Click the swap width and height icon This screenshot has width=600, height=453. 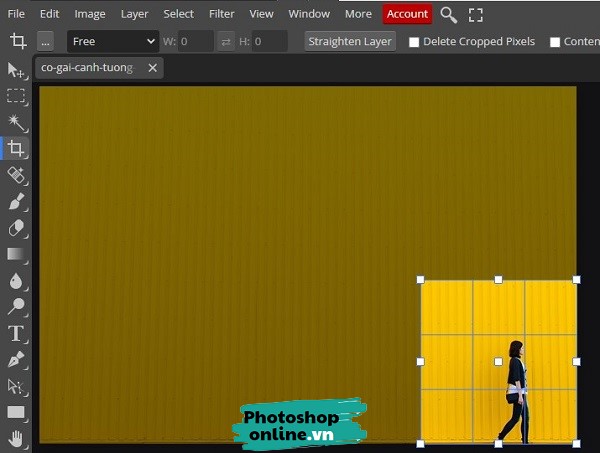click(x=226, y=42)
